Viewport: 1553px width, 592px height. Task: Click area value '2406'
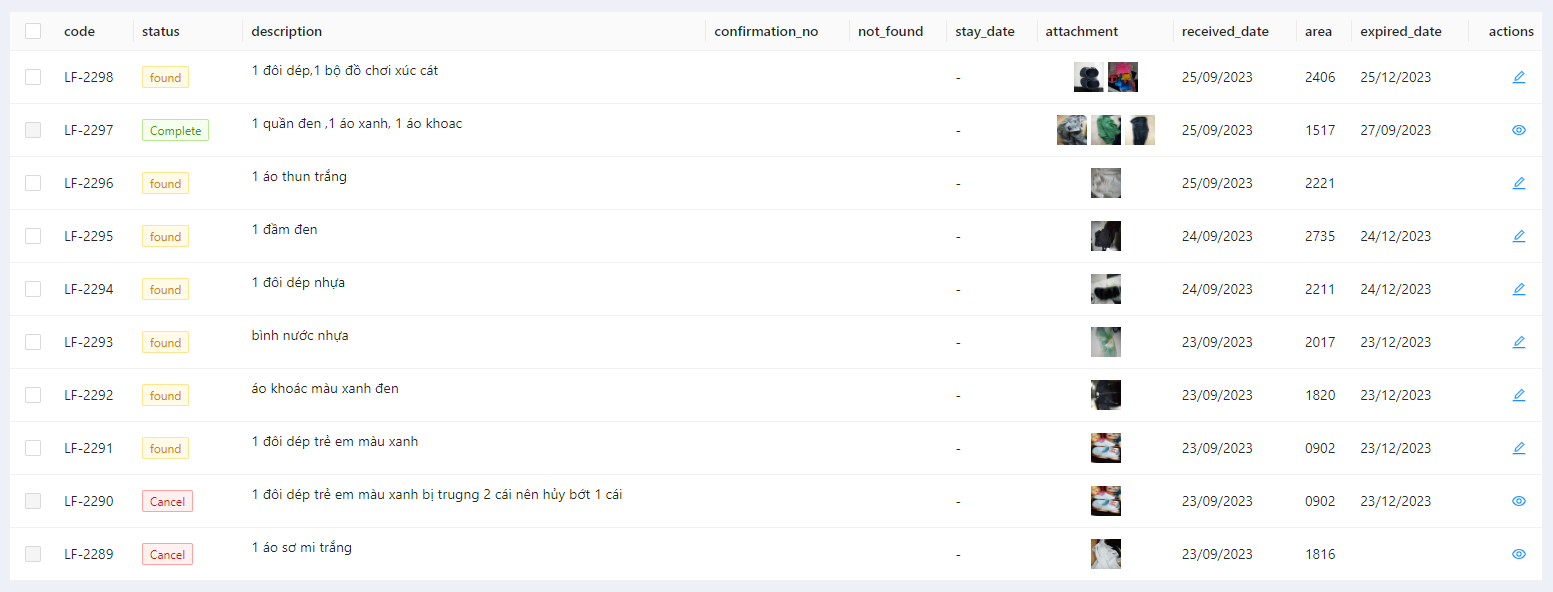[x=1320, y=77]
